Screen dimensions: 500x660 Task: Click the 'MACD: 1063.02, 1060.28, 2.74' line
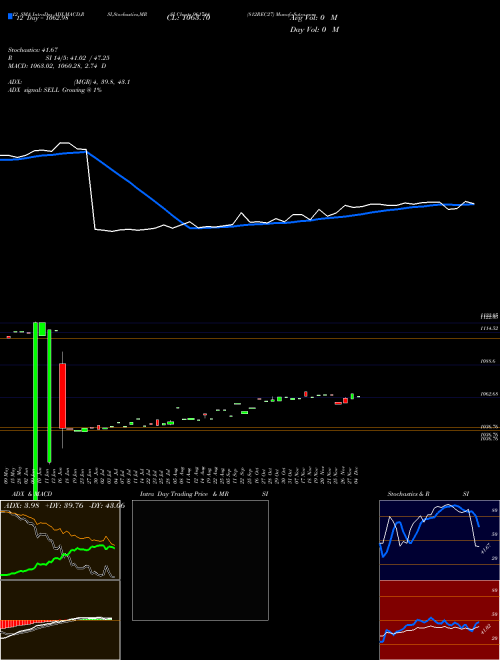coord(53,66)
